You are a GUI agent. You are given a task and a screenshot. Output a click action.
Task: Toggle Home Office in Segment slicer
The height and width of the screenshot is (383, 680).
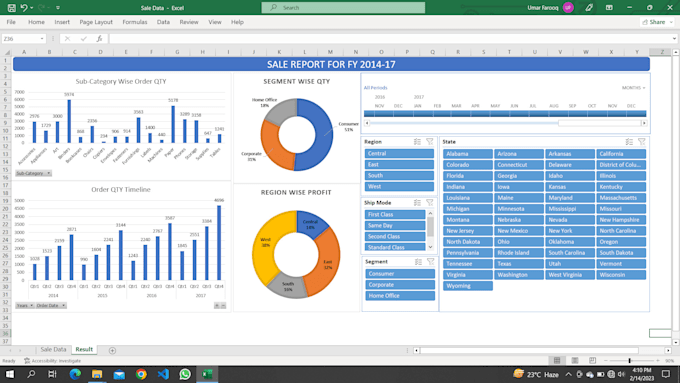pos(400,296)
